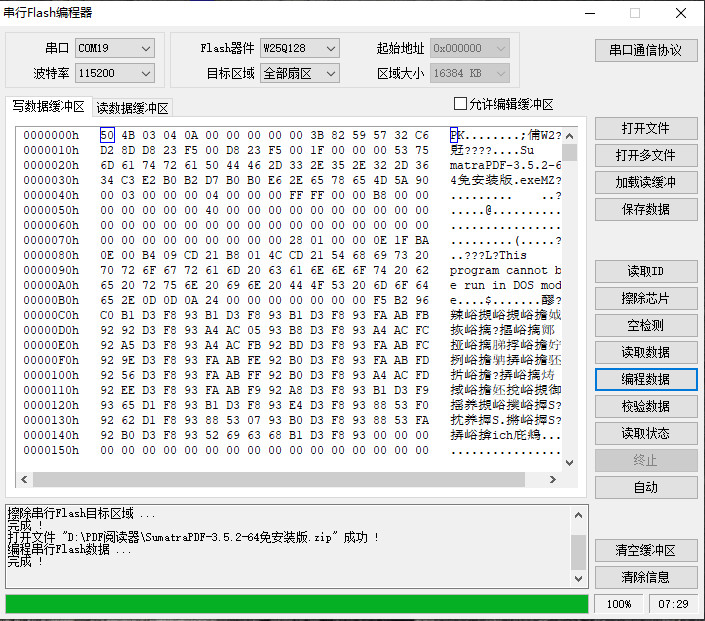This screenshot has width=705, height=621.
Task: Click the log panel scroll down arrow
Action: [x=579, y=579]
